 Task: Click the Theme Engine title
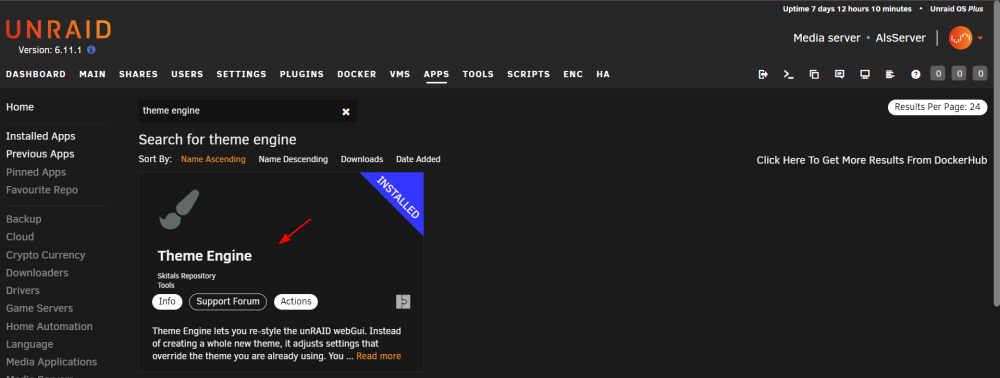(x=205, y=256)
